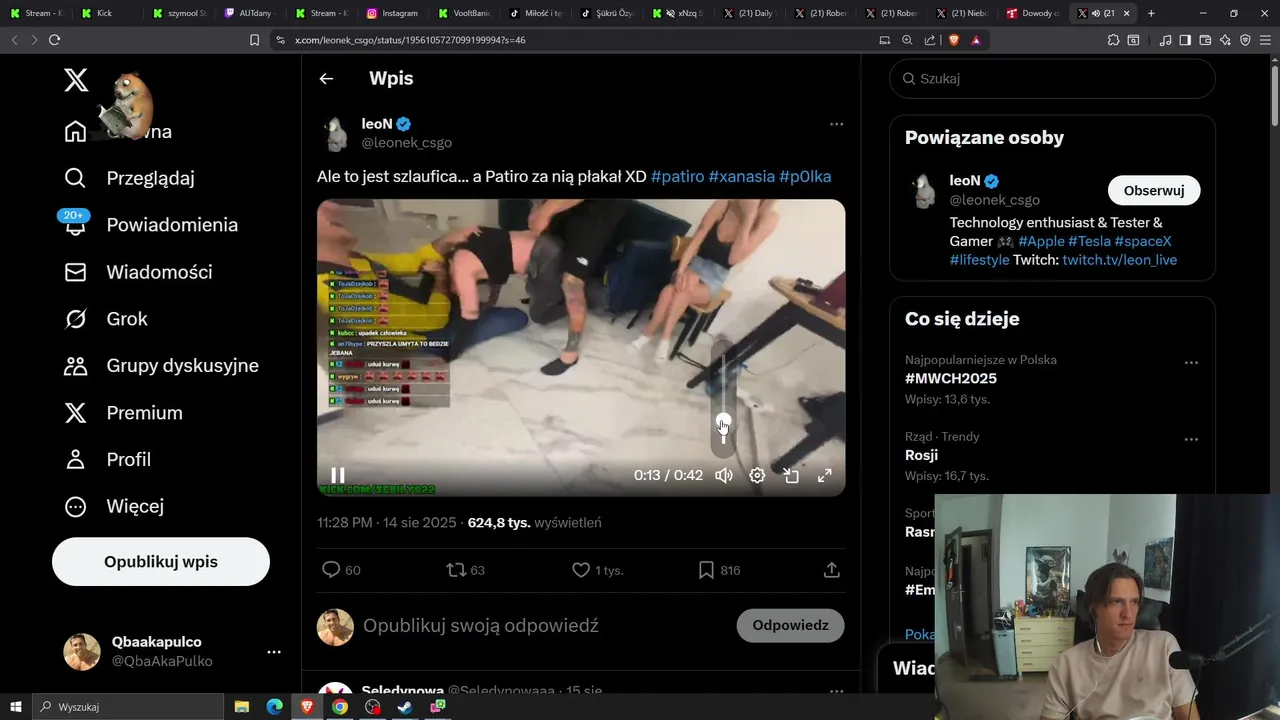Switch to the VooltBanic tab
This screenshot has height=720, width=1280.
click(x=465, y=13)
